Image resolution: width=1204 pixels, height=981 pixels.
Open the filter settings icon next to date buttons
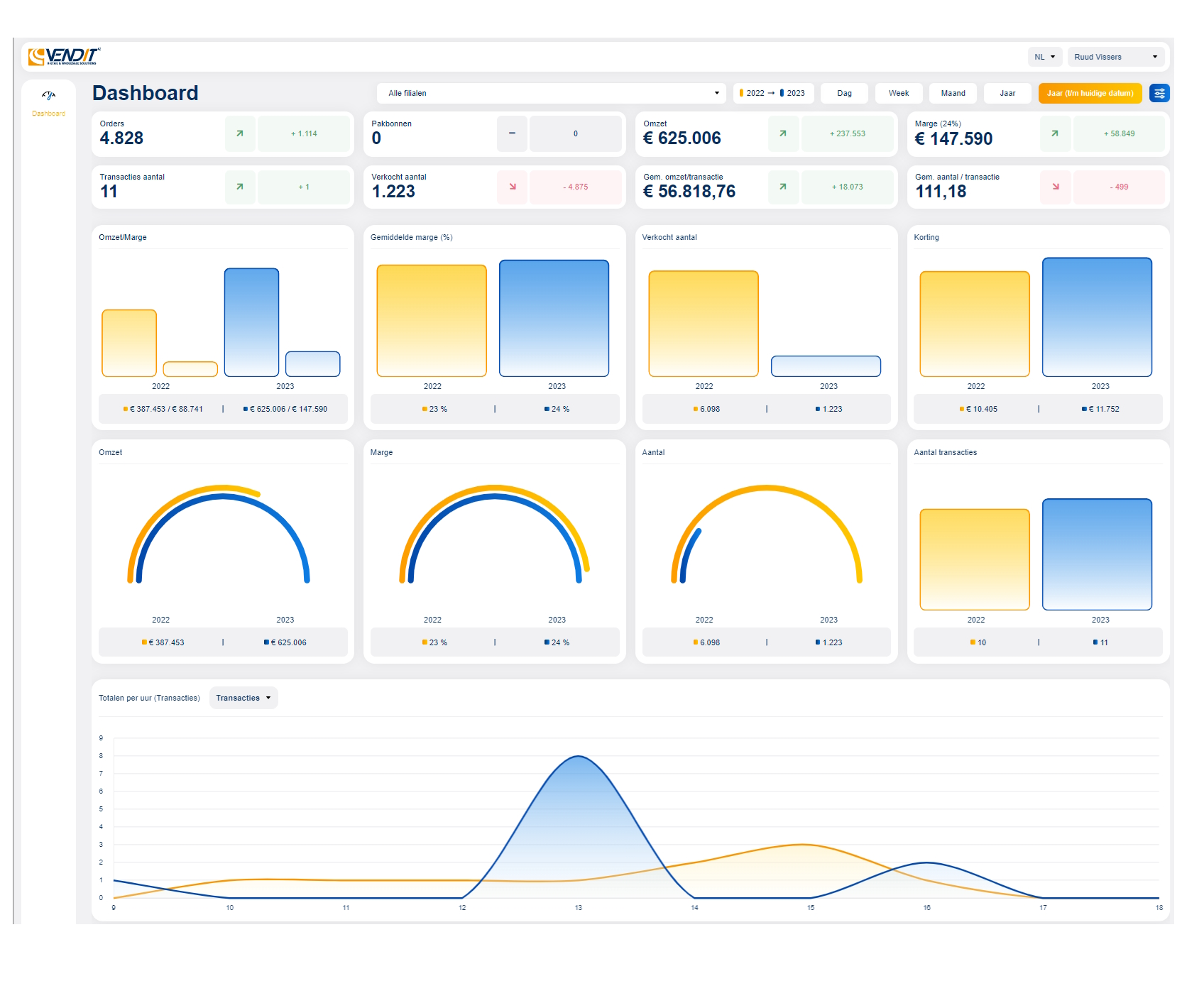point(1159,93)
